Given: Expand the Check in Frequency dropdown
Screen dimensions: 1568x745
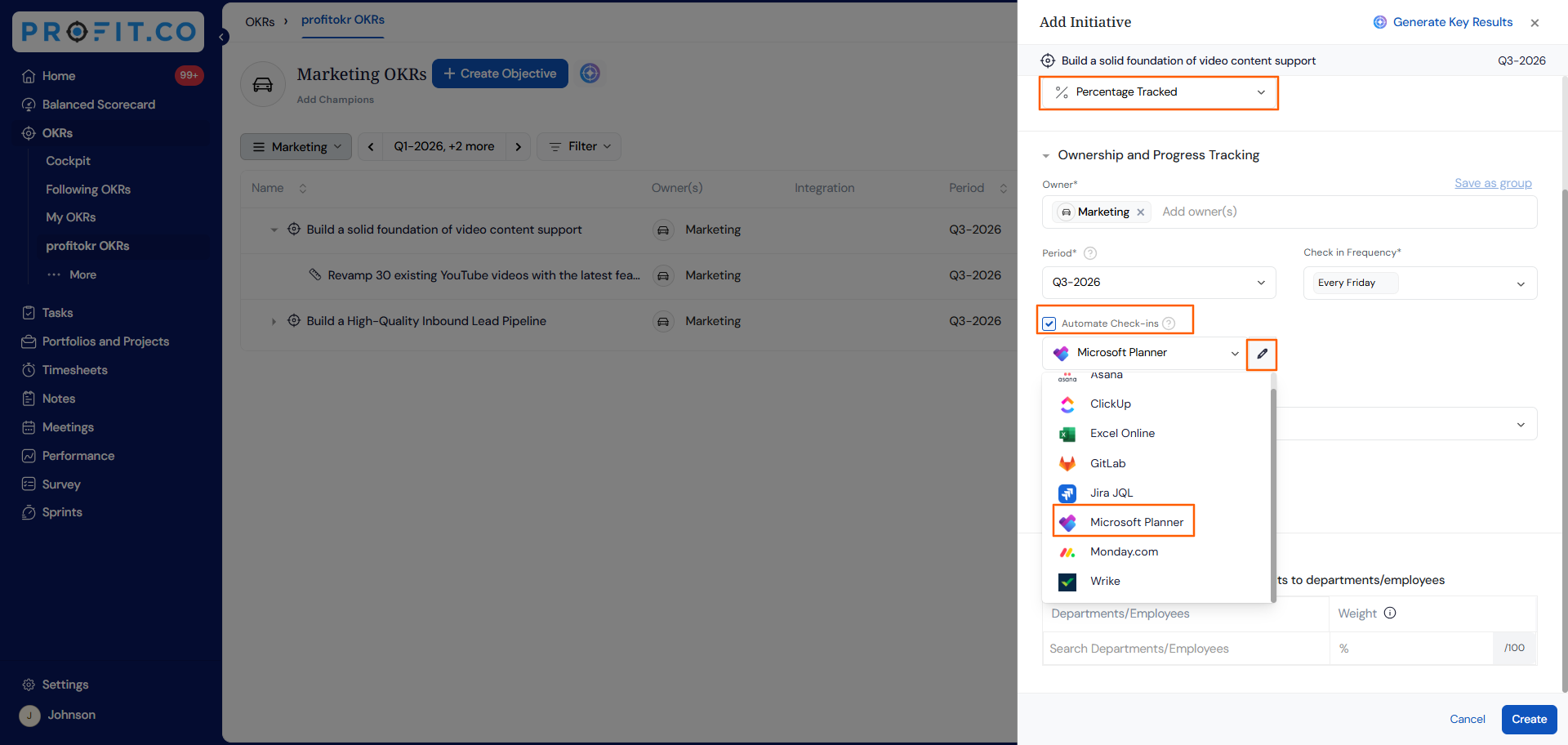Looking at the screenshot, I should click(1420, 283).
